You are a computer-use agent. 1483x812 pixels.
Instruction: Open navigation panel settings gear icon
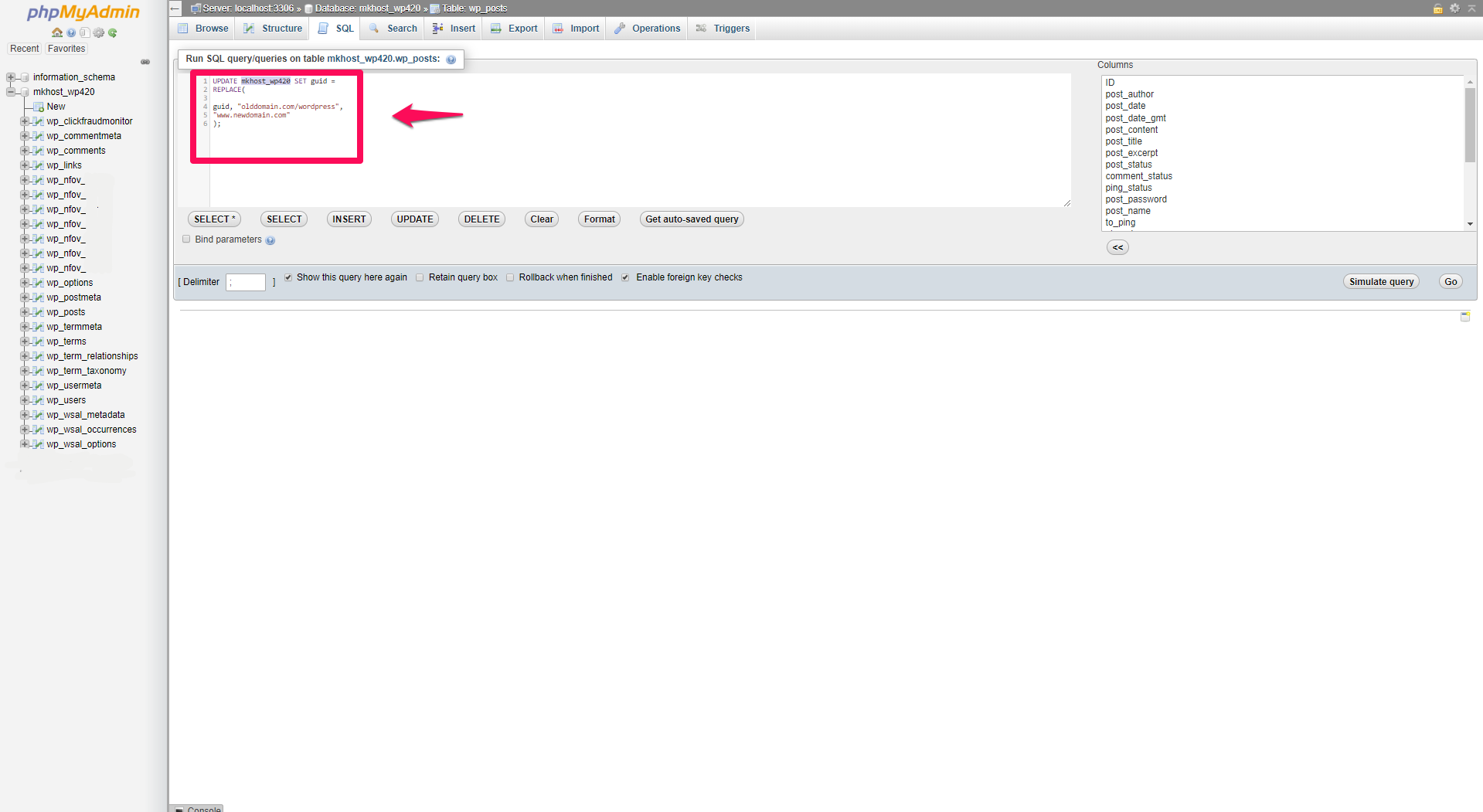(x=99, y=32)
